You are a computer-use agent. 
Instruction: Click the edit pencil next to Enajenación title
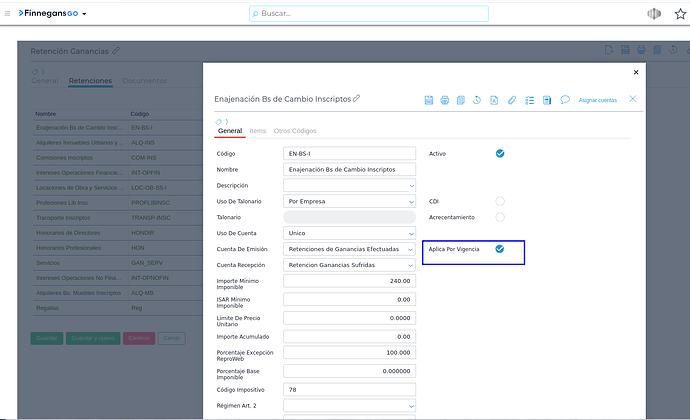point(356,99)
